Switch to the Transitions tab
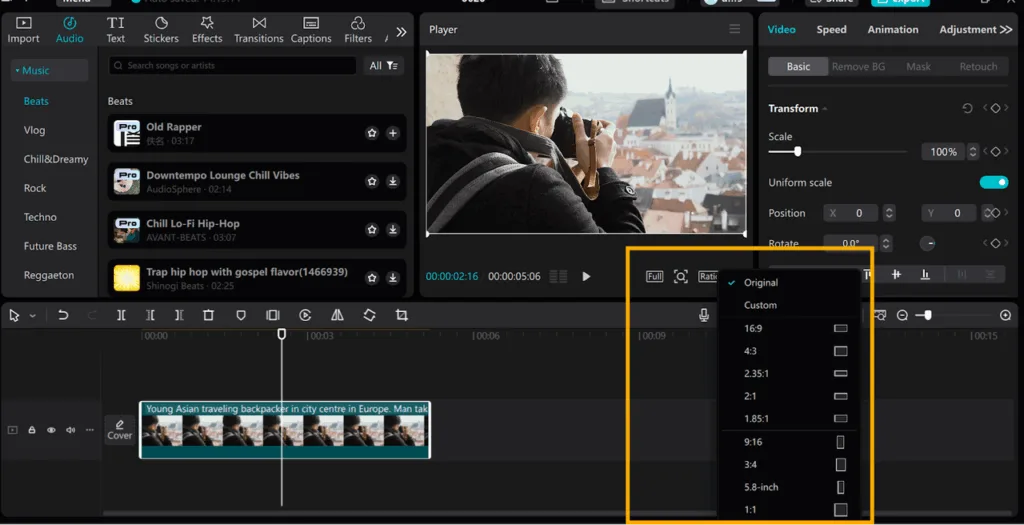This screenshot has height=525, width=1024. coord(259,30)
